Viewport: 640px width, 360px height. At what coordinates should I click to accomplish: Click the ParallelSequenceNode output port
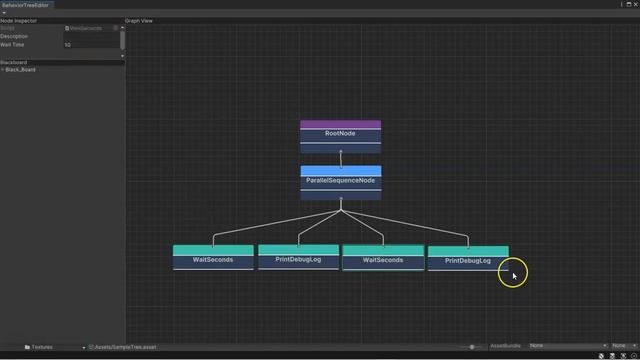click(341, 198)
